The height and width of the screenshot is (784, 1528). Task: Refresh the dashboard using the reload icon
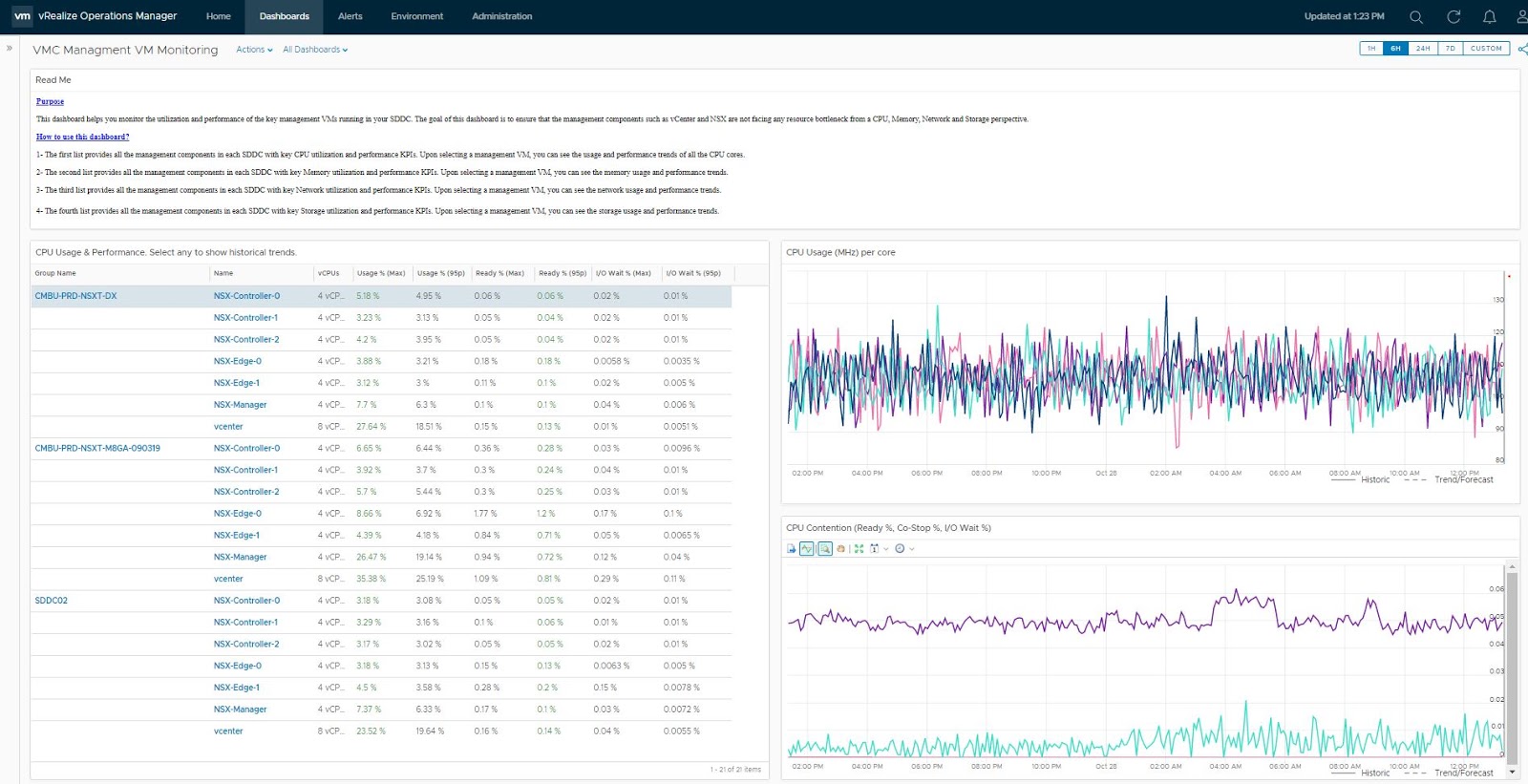coord(1454,17)
